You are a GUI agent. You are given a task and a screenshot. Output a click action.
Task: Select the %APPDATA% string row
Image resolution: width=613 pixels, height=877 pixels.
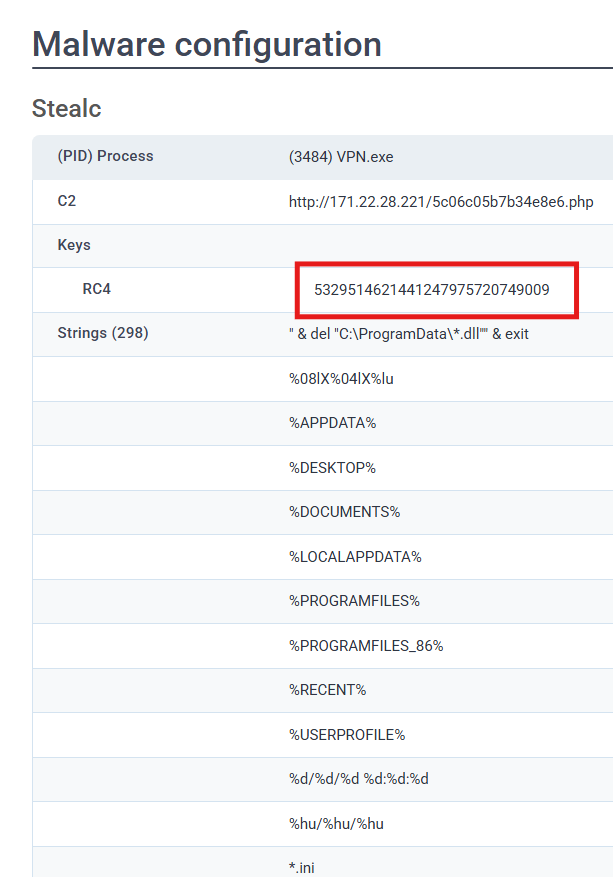point(332,422)
